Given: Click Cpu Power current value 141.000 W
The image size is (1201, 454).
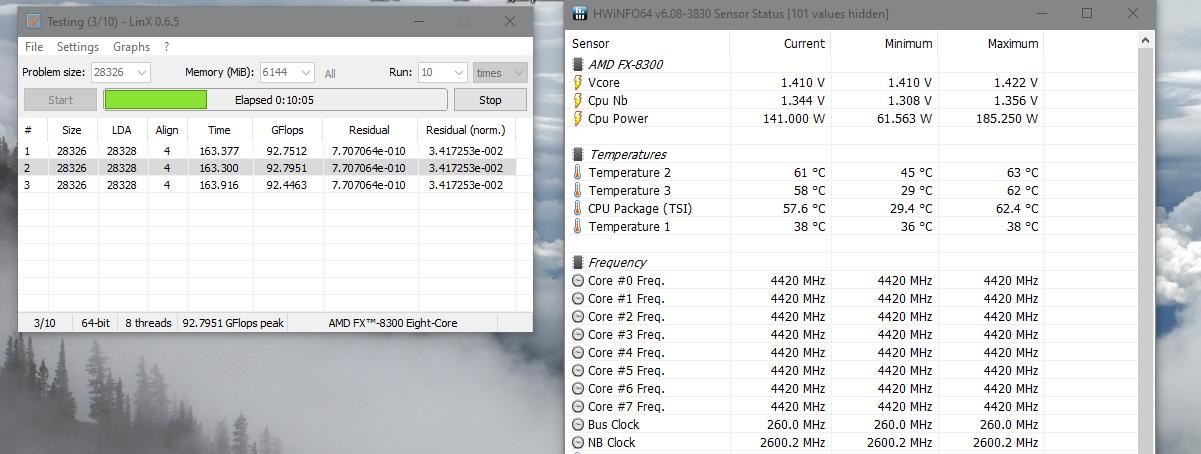Looking at the screenshot, I should pyautogui.click(x=795, y=118).
